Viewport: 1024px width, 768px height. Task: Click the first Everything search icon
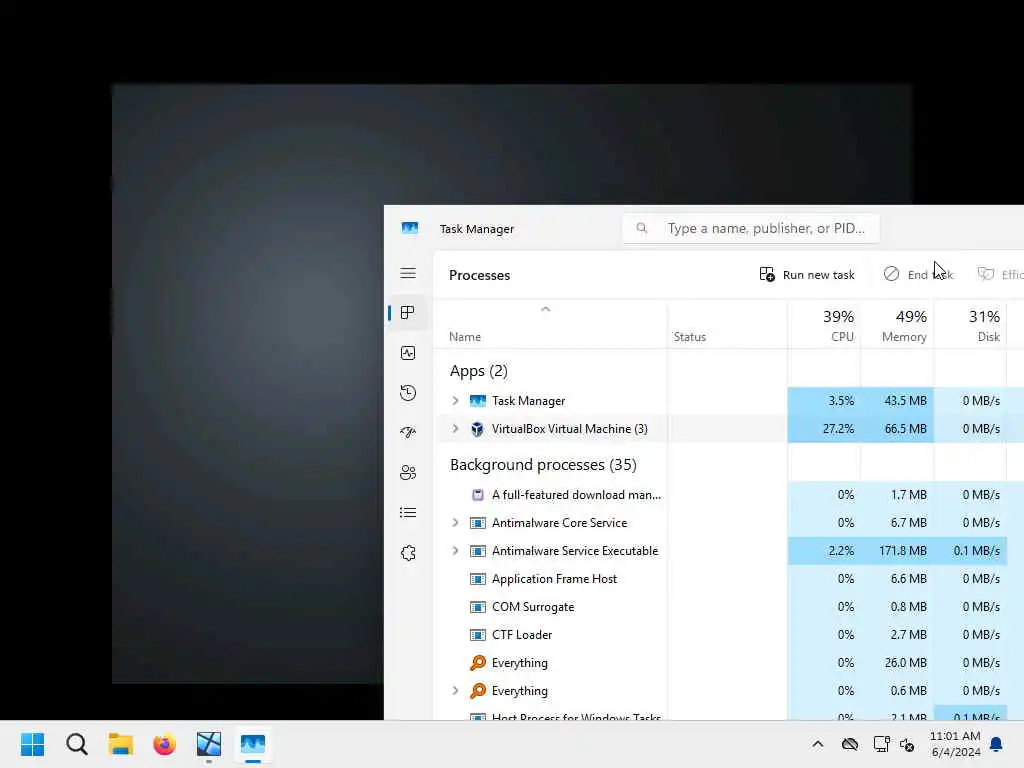coord(478,663)
